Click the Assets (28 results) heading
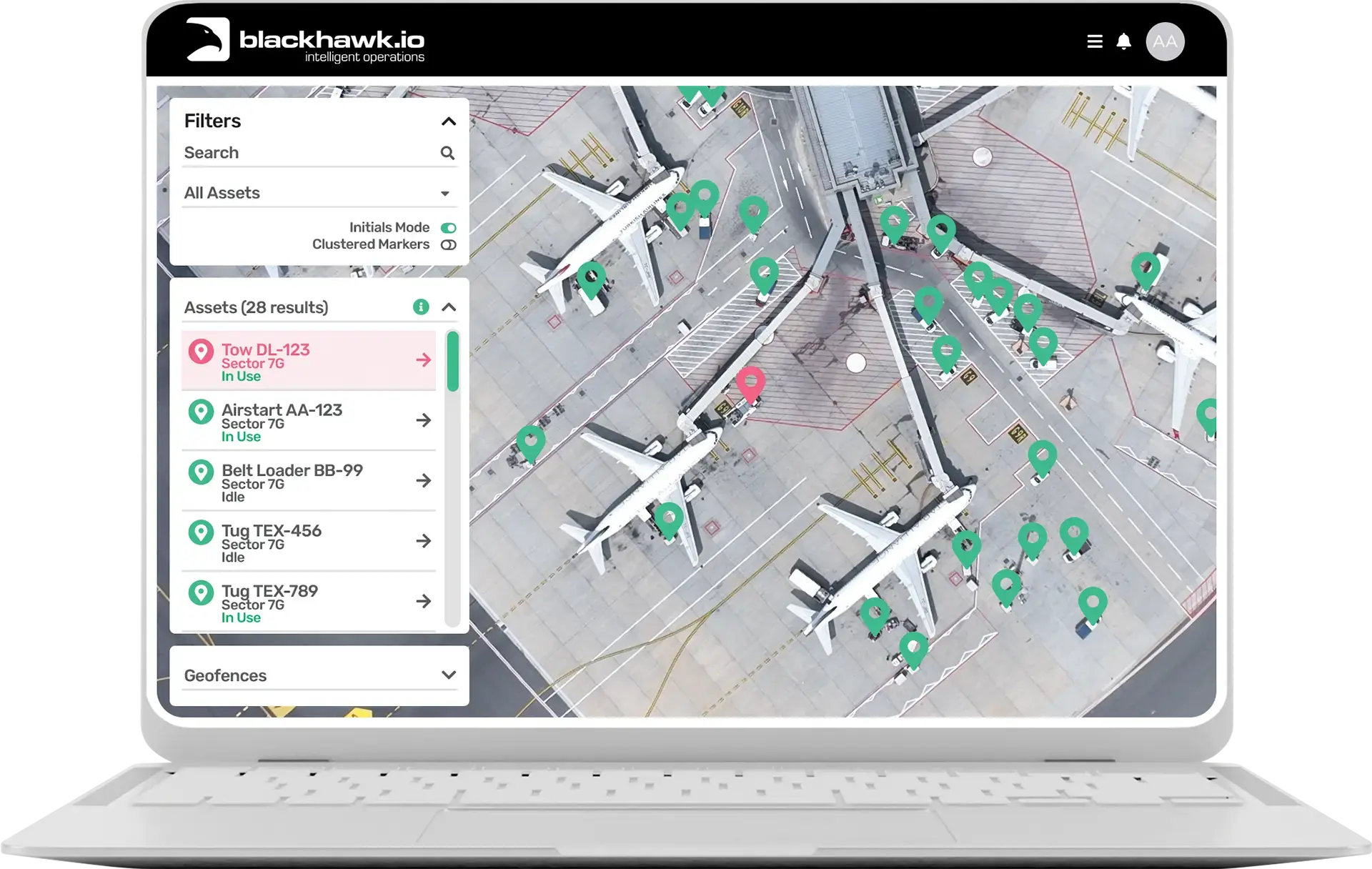1372x869 pixels. pos(256,307)
